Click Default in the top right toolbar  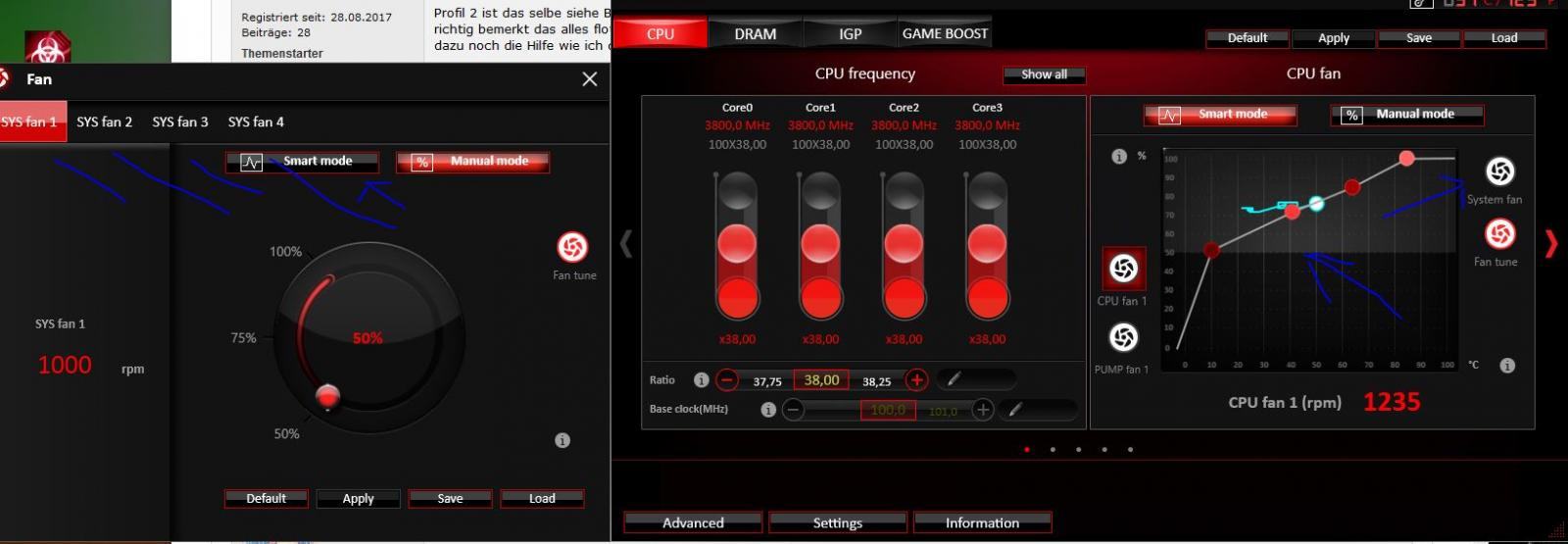coord(1248,38)
